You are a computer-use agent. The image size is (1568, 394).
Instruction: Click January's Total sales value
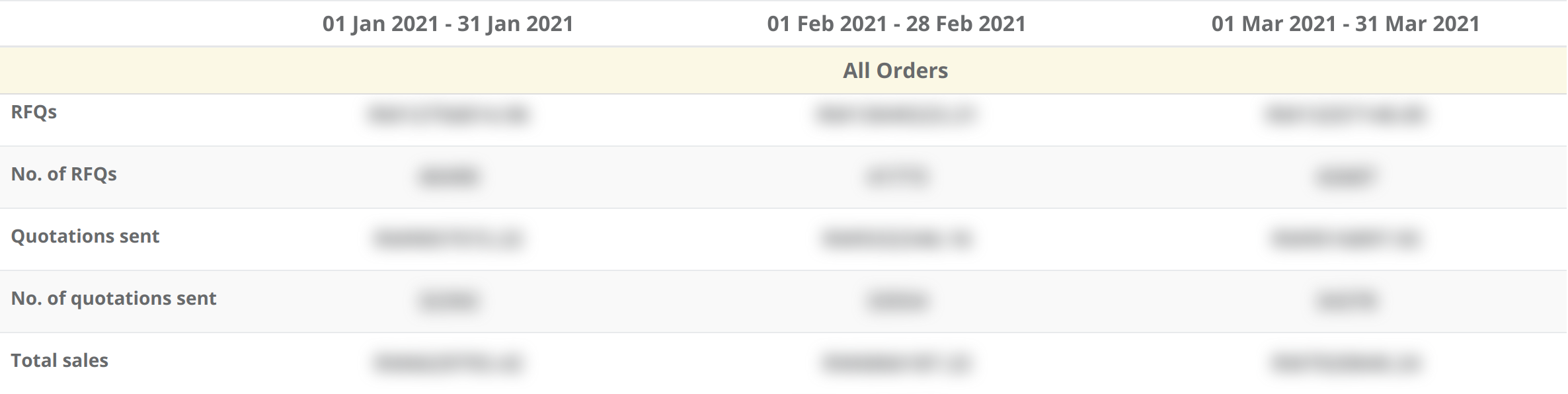448,363
